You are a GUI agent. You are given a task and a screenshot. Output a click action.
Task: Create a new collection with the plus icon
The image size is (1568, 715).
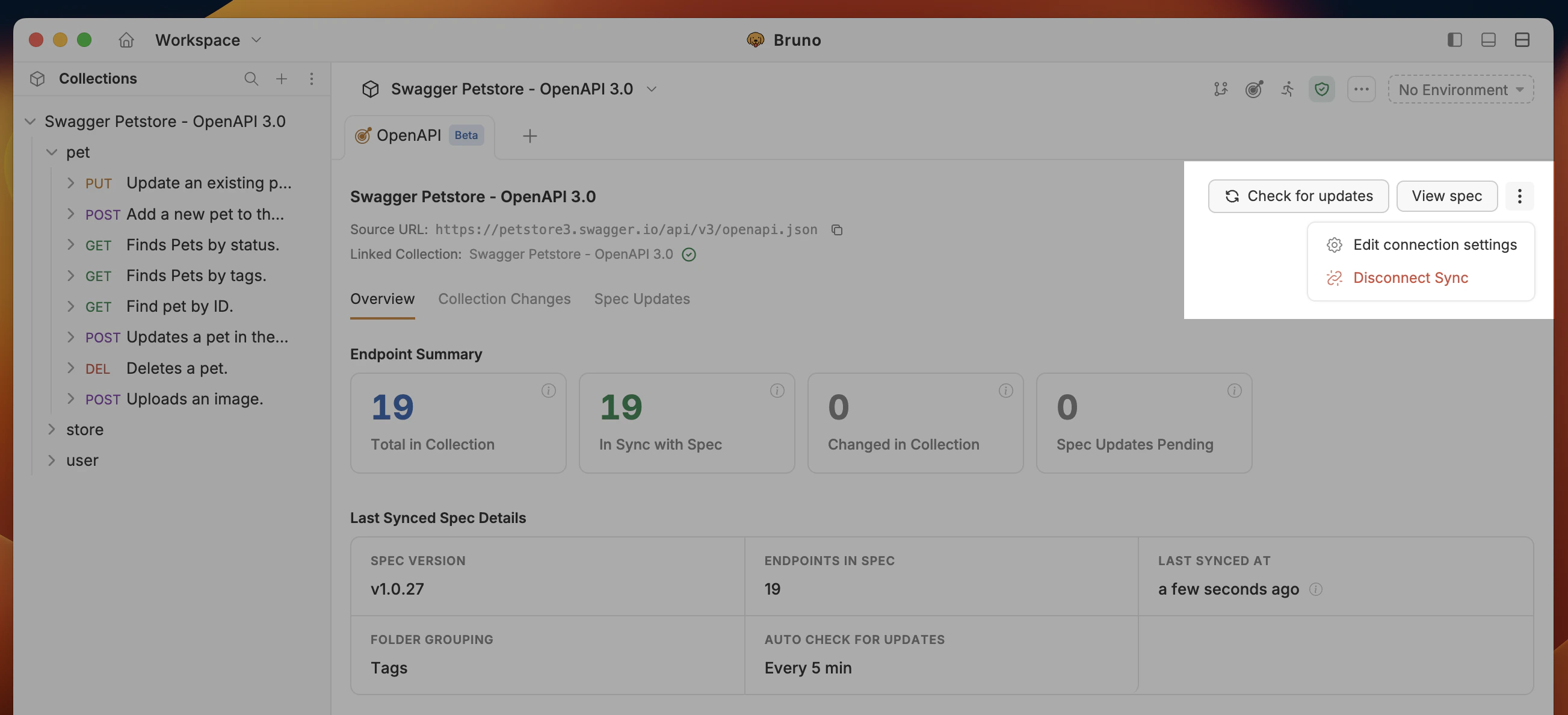tap(281, 79)
